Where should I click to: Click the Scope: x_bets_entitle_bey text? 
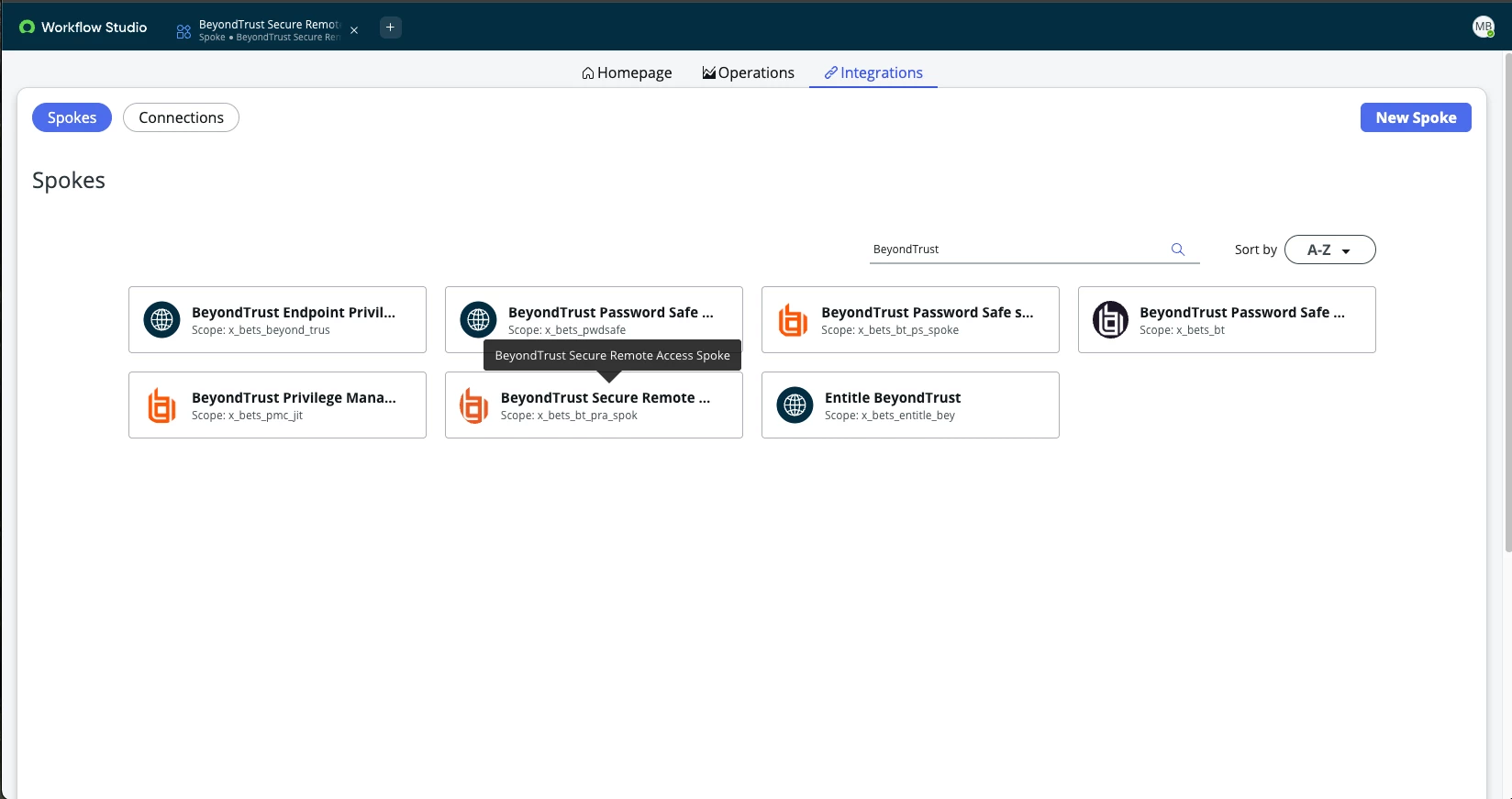890,416
